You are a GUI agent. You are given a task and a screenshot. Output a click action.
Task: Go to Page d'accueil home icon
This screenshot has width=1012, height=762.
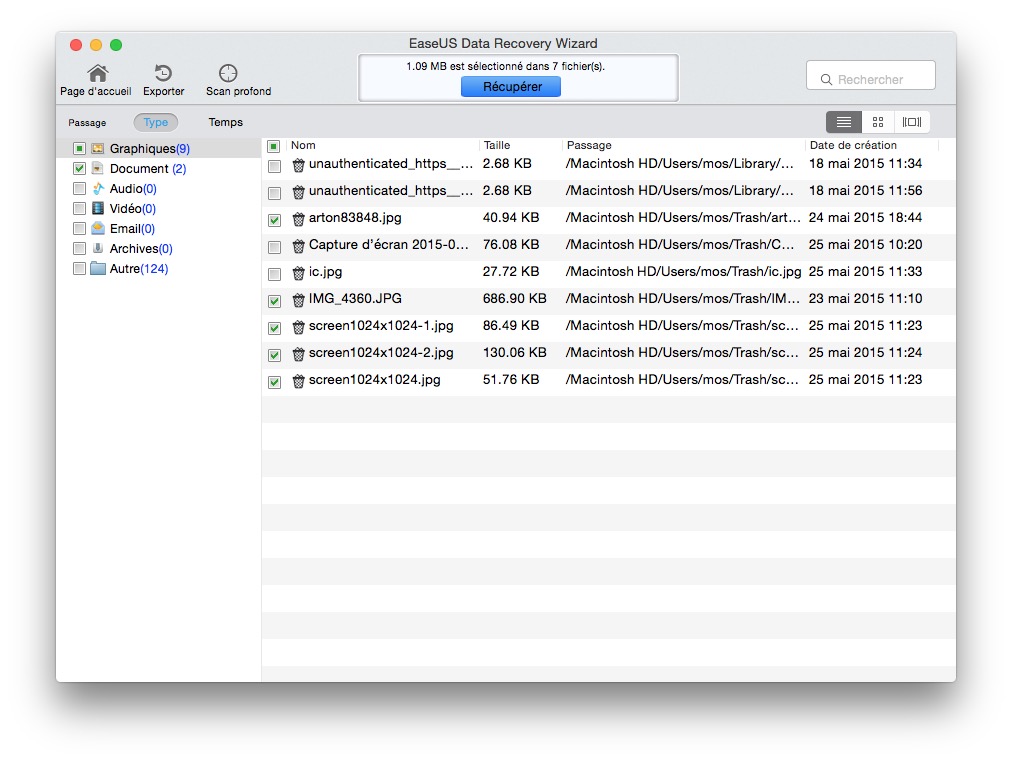[x=97, y=73]
